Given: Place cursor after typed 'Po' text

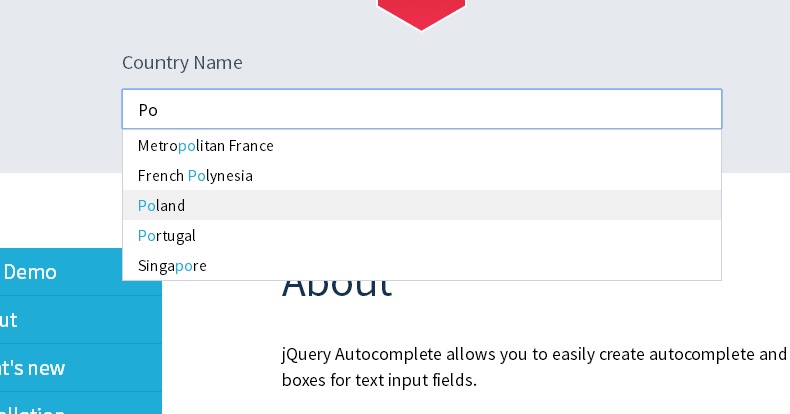Looking at the screenshot, I should coord(160,110).
